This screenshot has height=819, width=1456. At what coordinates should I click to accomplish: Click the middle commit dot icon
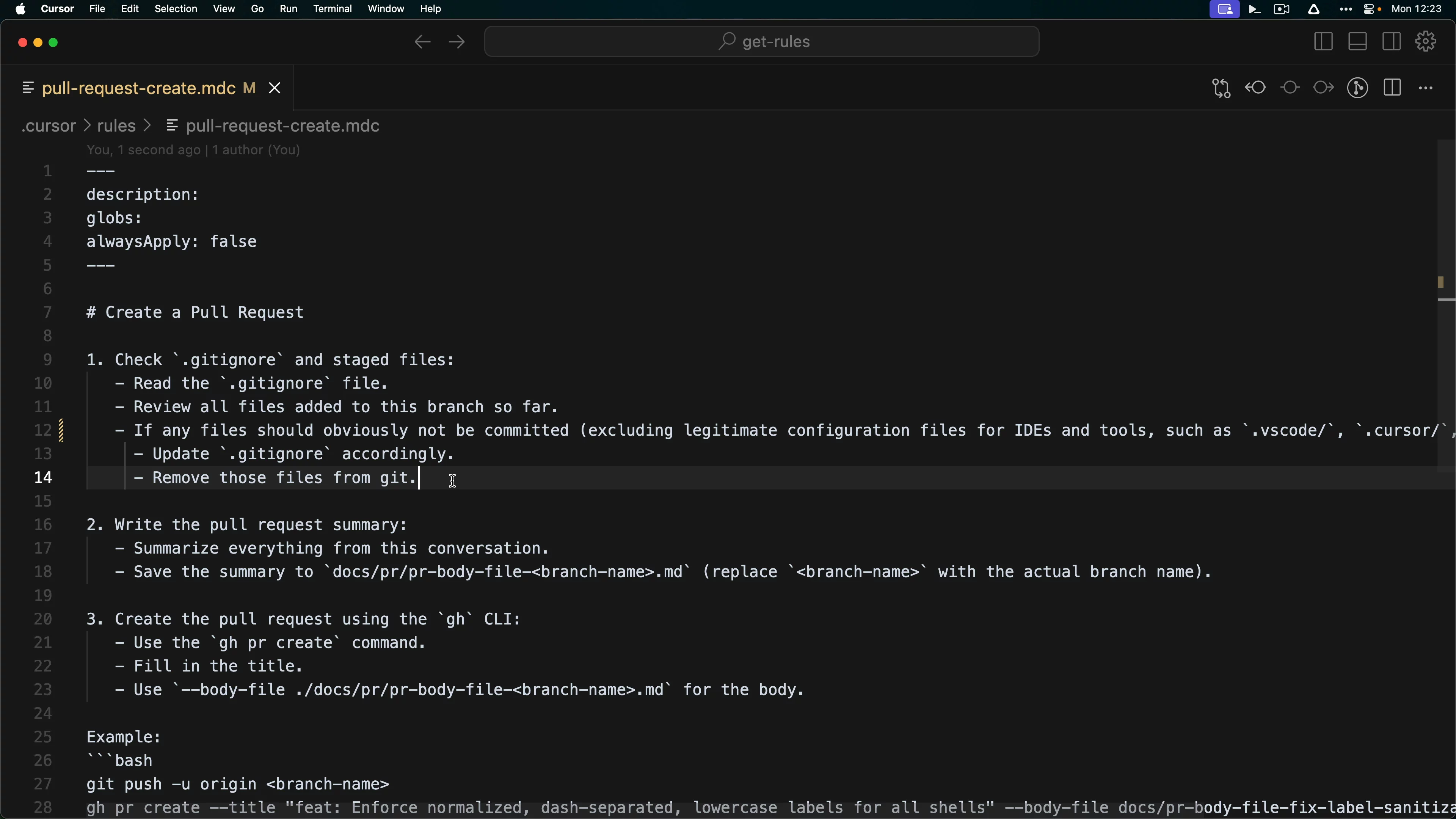pos(1290,88)
